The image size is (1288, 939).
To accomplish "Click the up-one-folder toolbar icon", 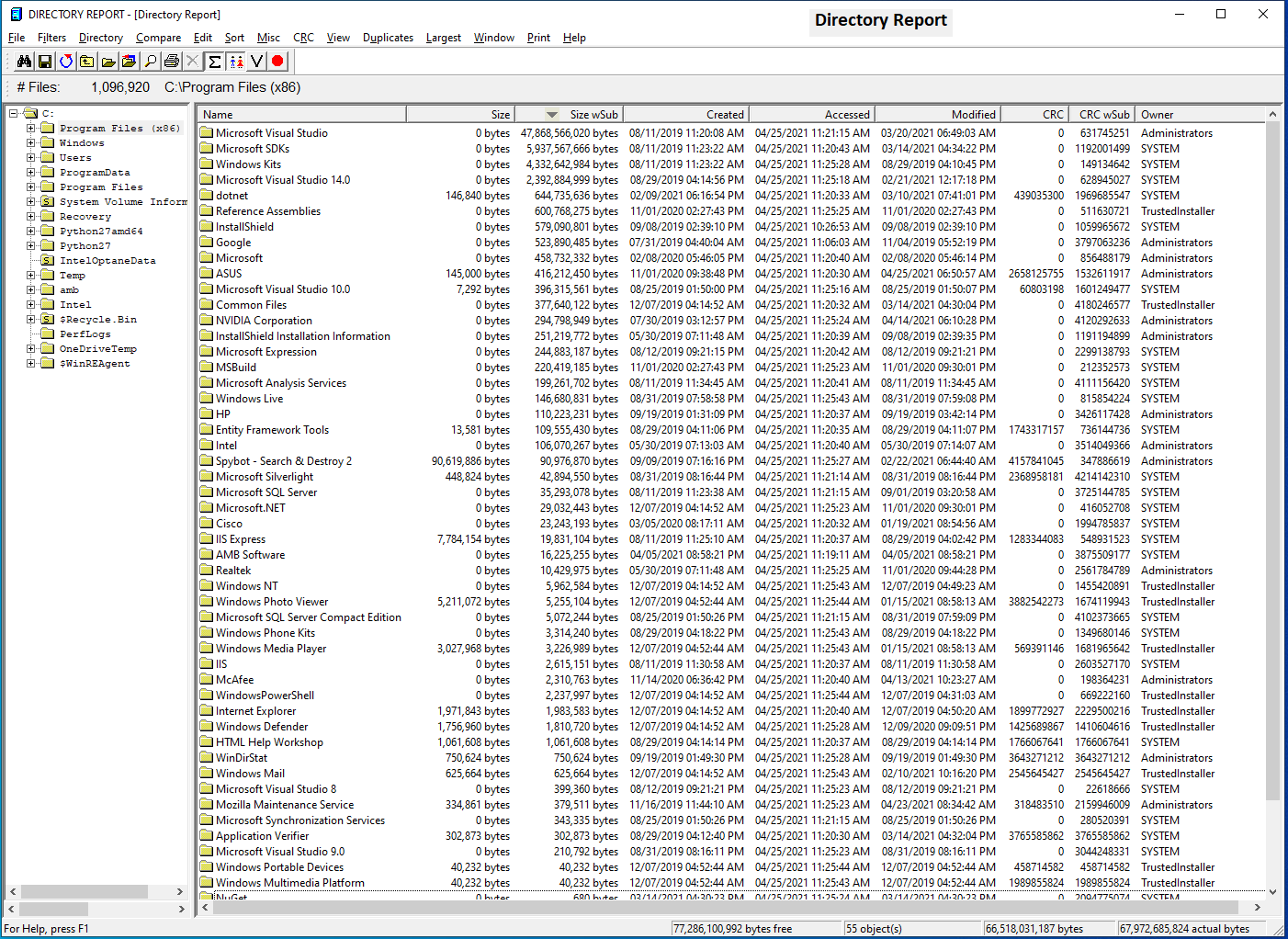I will point(87,62).
